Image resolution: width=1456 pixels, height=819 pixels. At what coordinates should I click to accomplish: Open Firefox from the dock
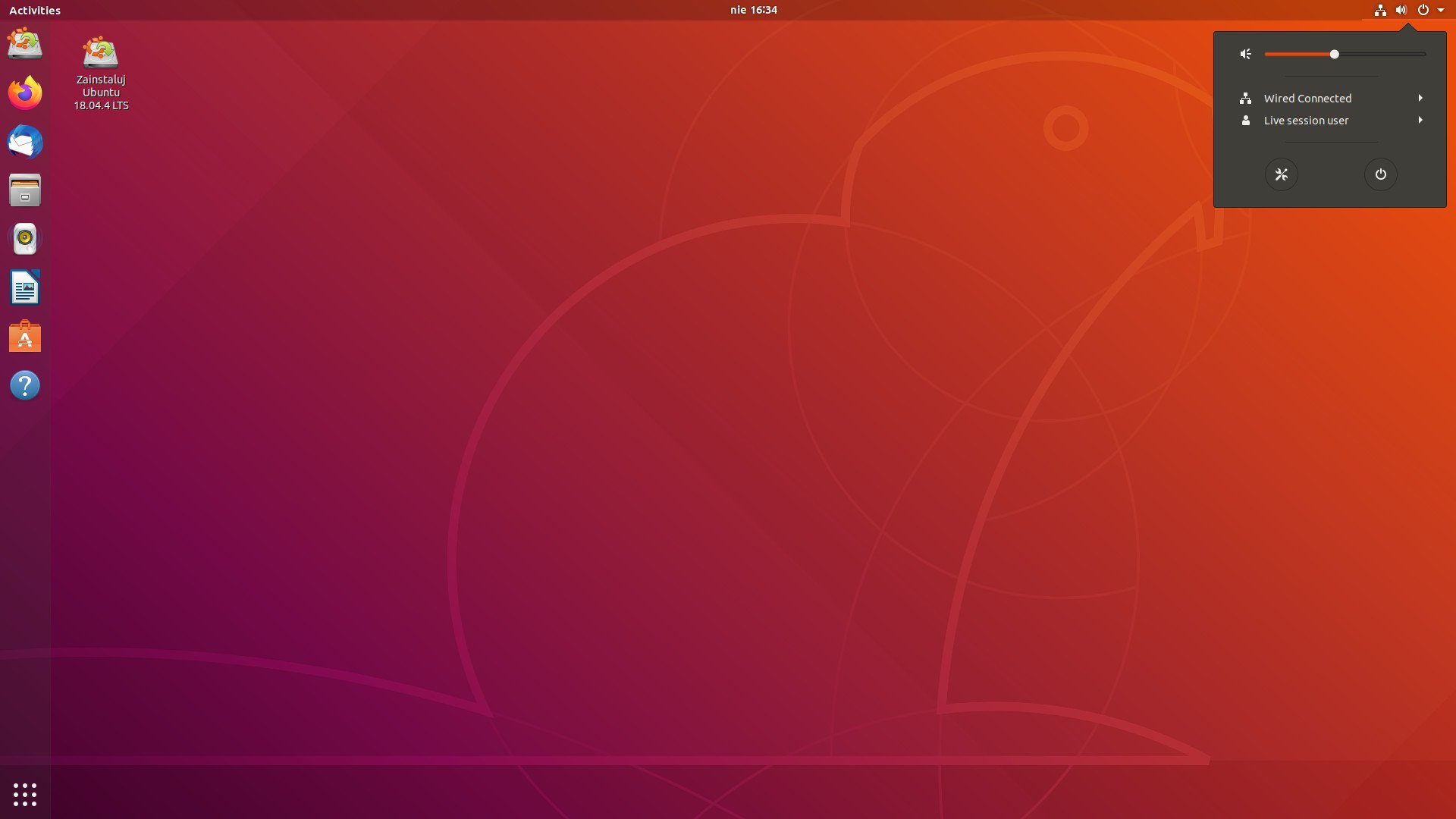(25, 93)
